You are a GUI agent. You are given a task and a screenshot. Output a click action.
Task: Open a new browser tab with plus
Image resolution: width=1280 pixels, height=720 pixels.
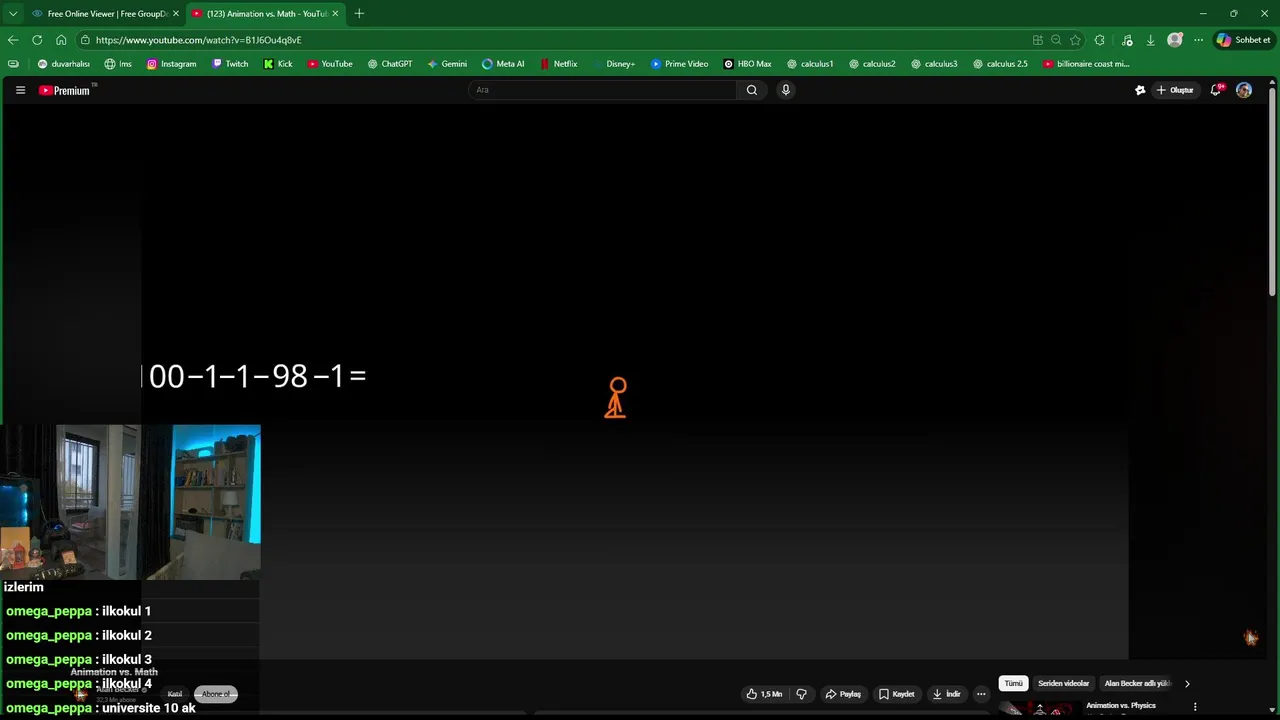coord(359,13)
